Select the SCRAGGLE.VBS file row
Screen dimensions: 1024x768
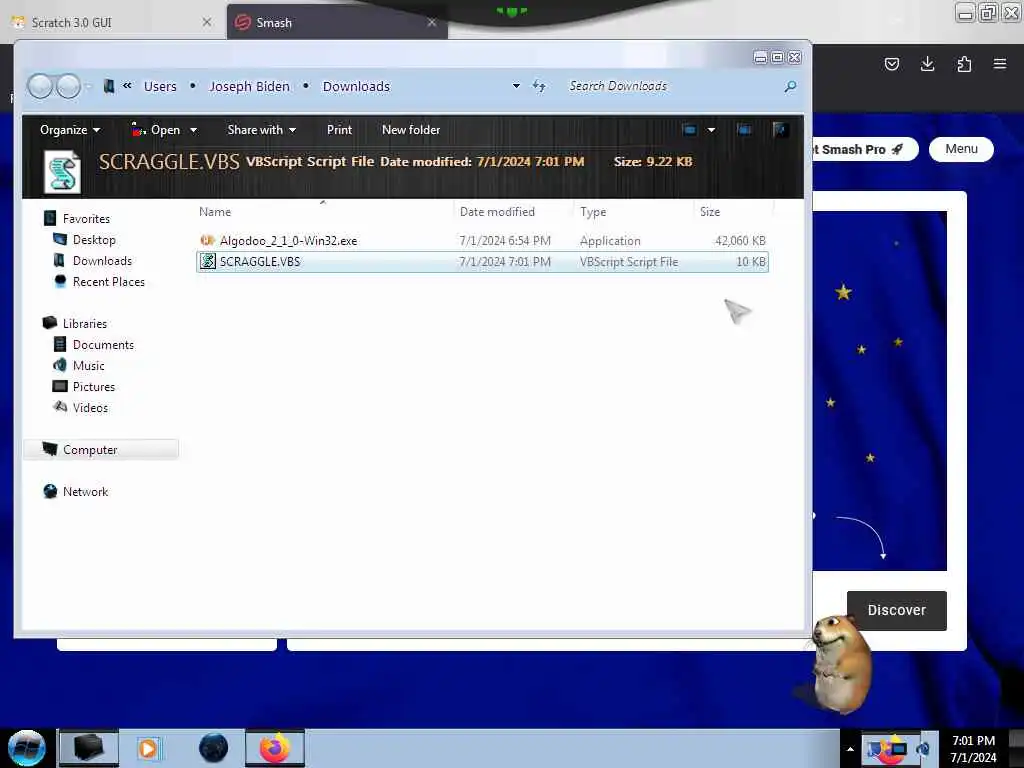[x=482, y=261]
